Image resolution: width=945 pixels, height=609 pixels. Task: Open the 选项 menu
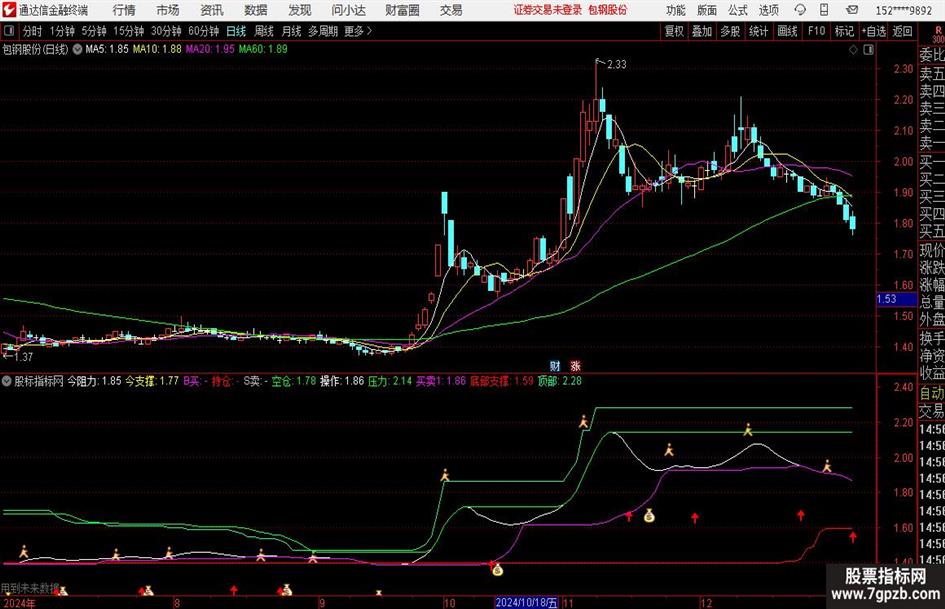[x=769, y=10]
